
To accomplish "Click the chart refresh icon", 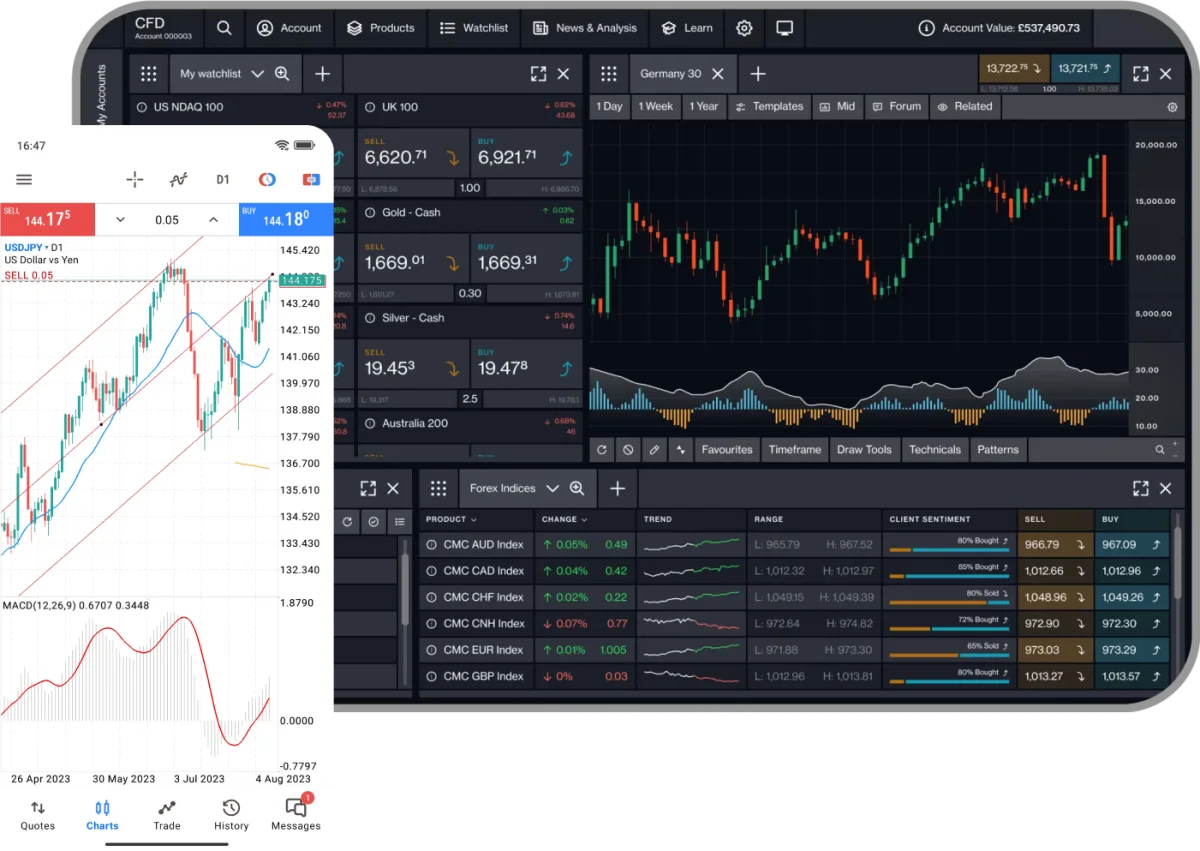I will pyautogui.click(x=602, y=450).
